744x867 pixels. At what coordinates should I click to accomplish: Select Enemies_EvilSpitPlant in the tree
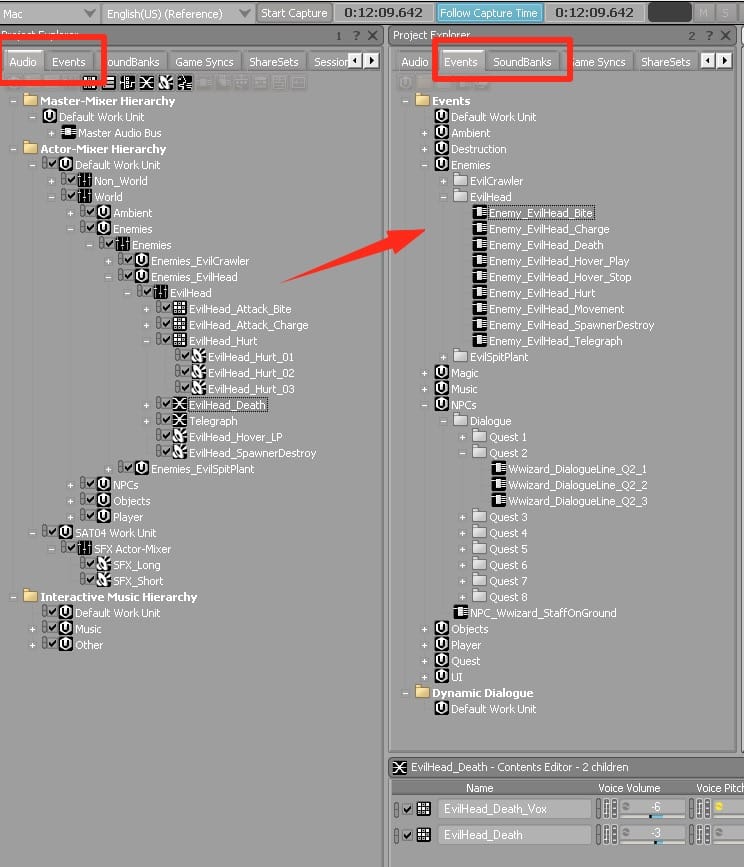[x=202, y=469]
